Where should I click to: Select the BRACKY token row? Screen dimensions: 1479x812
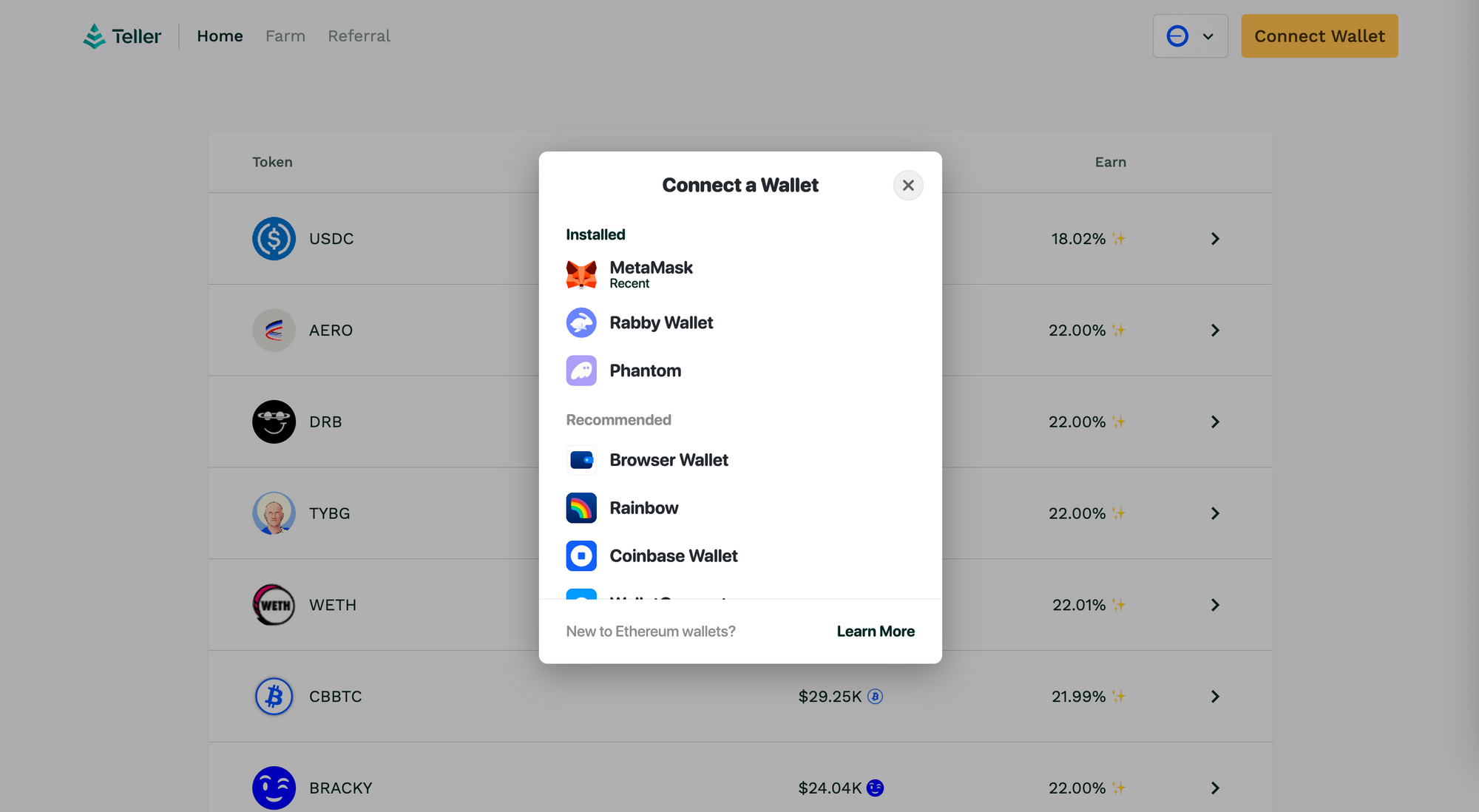click(340, 788)
